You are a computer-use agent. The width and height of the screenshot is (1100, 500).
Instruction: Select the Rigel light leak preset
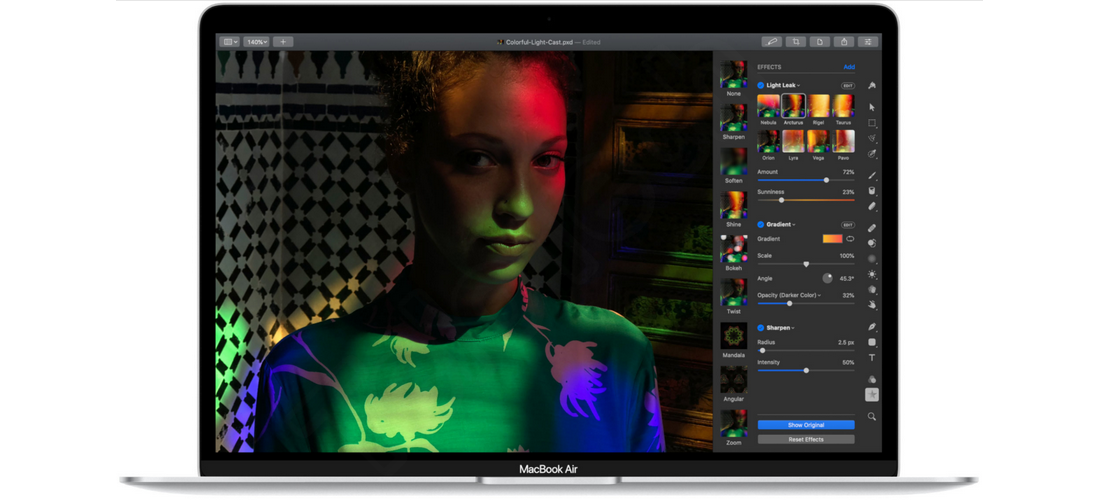pos(819,106)
